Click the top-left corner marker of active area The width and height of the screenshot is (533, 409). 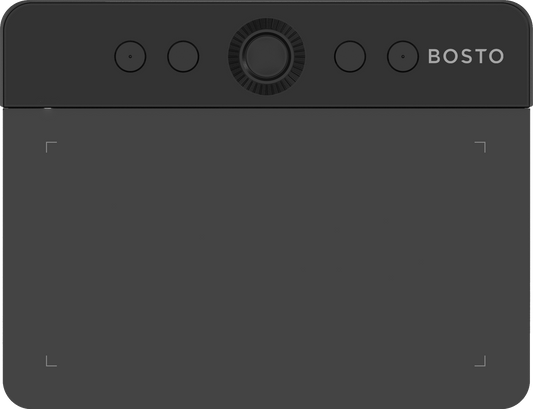51,147
